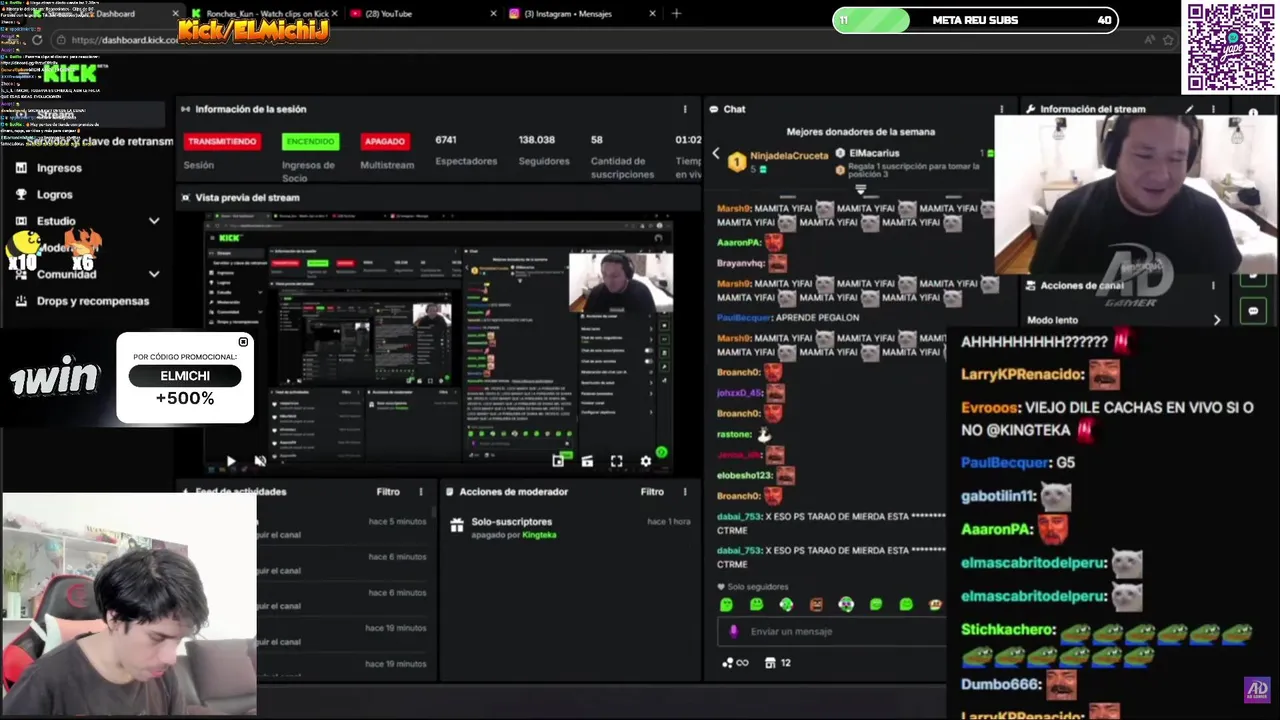Click rastone's username in chat
The height and width of the screenshot is (720, 1280).
tap(734, 434)
